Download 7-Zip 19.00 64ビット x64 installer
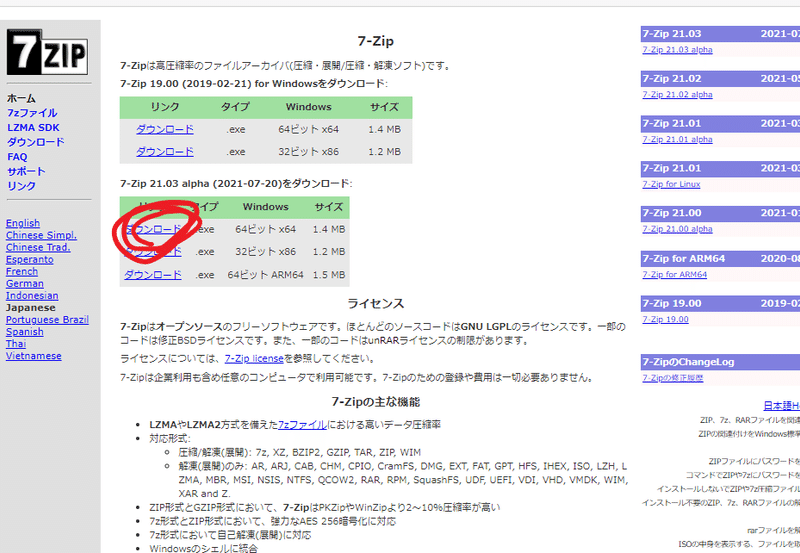Screen dimensions: 800x553 coord(165,130)
